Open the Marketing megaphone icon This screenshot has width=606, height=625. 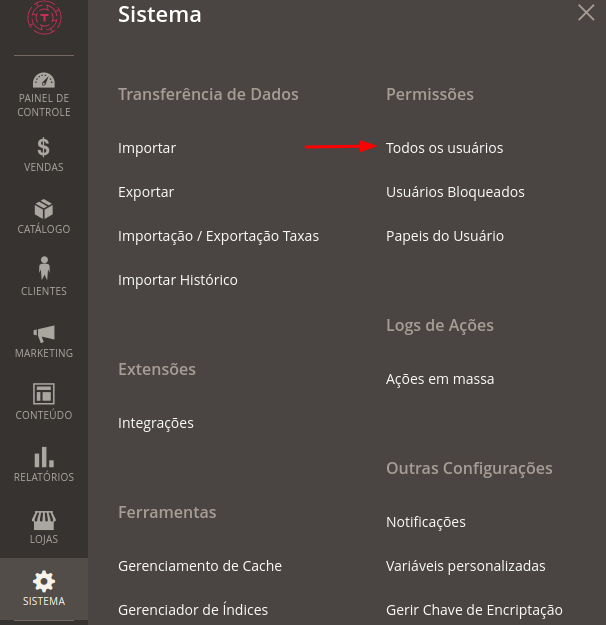44,334
